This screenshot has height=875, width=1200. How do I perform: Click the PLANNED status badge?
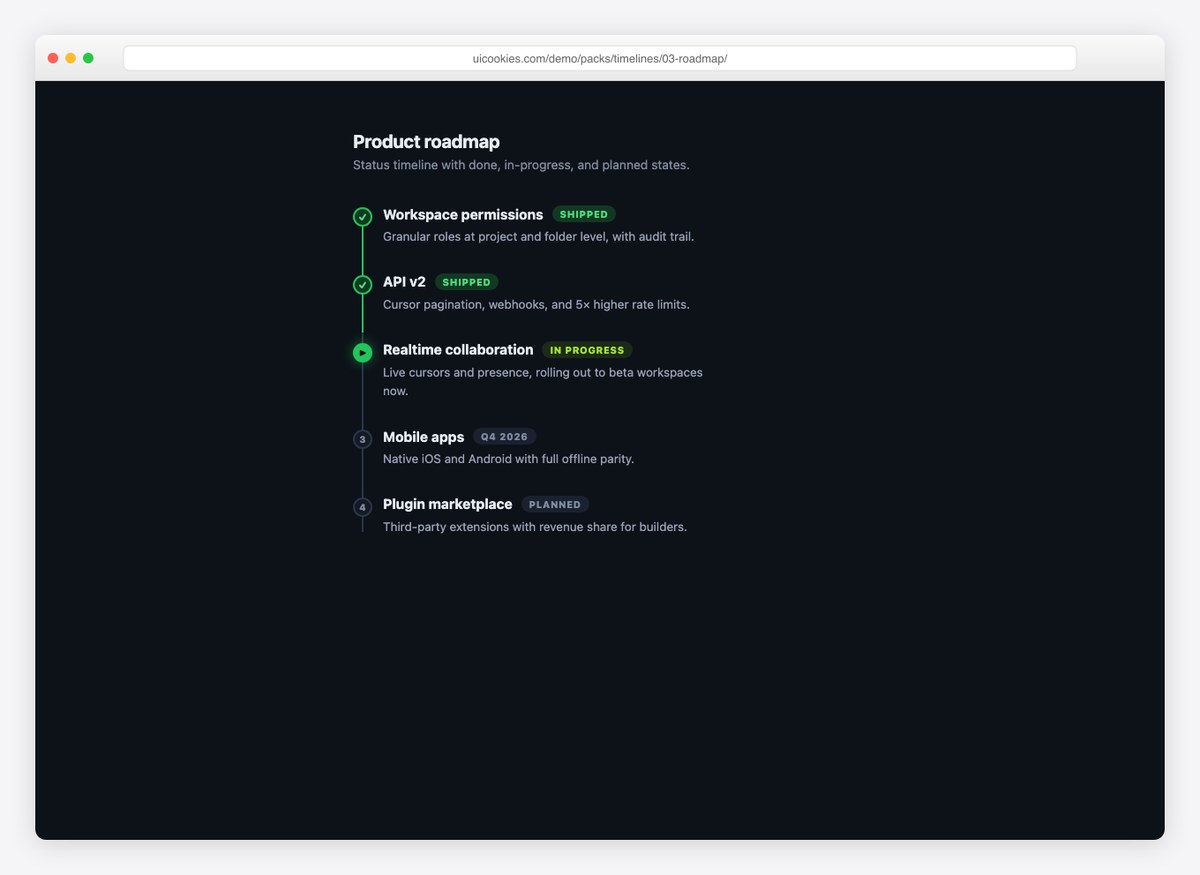555,505
